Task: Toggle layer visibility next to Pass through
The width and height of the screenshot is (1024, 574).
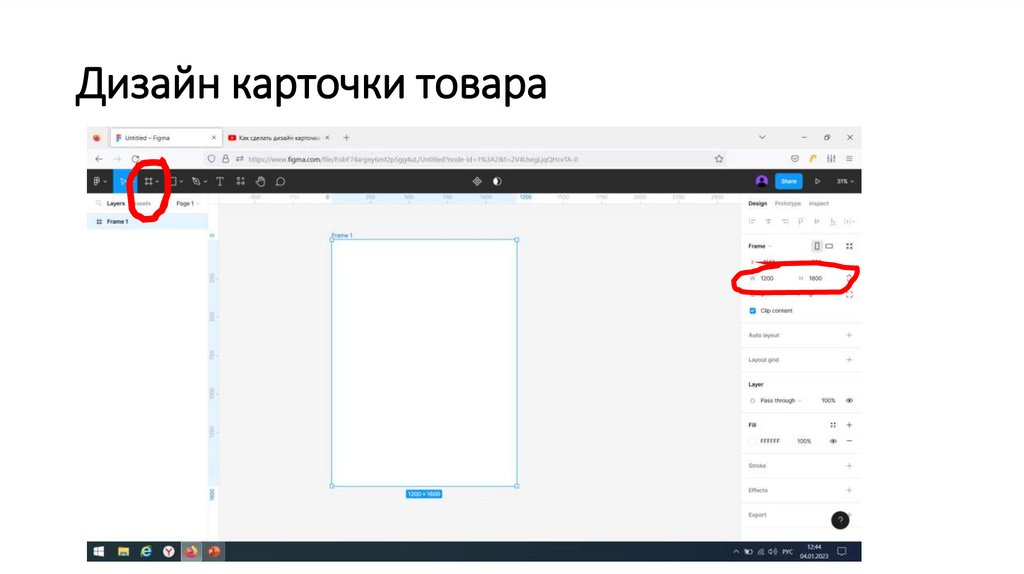Action: pyautogui.click(x=849, y=400)
